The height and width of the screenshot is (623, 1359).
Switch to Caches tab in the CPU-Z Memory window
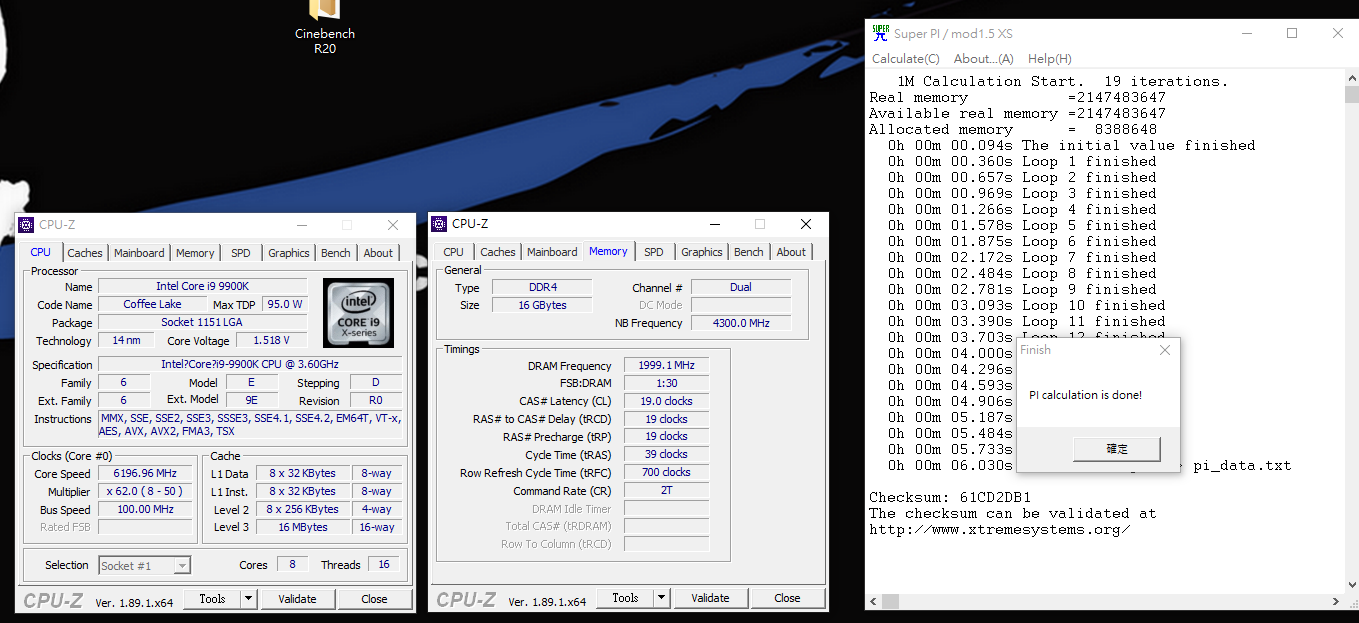tap(498, 252)
